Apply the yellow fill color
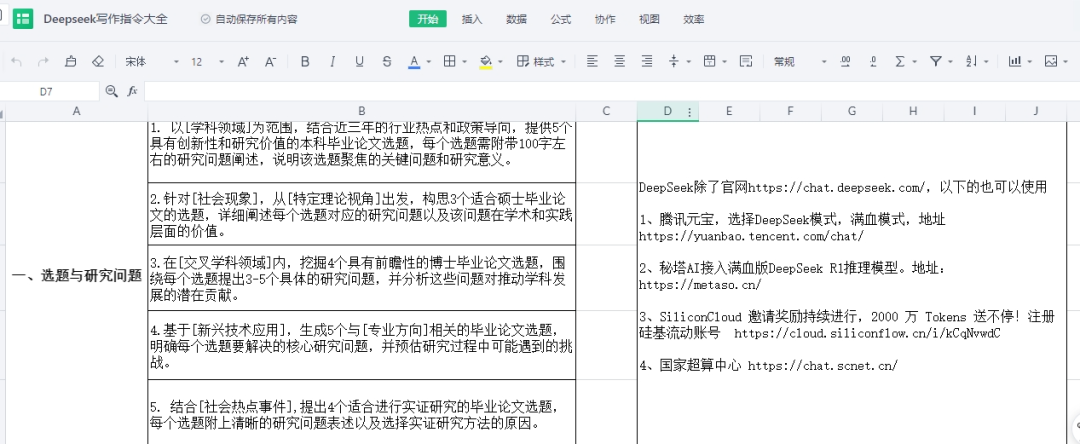Screen dimensions: 1080x444 point(486,62)
